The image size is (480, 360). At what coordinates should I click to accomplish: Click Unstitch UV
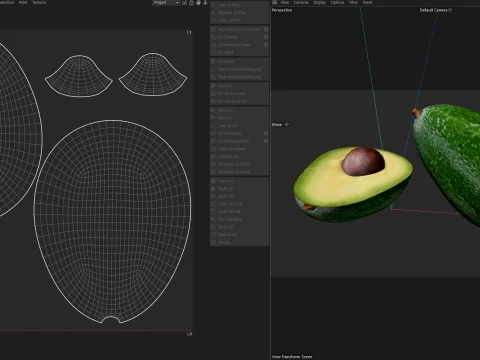239,156
